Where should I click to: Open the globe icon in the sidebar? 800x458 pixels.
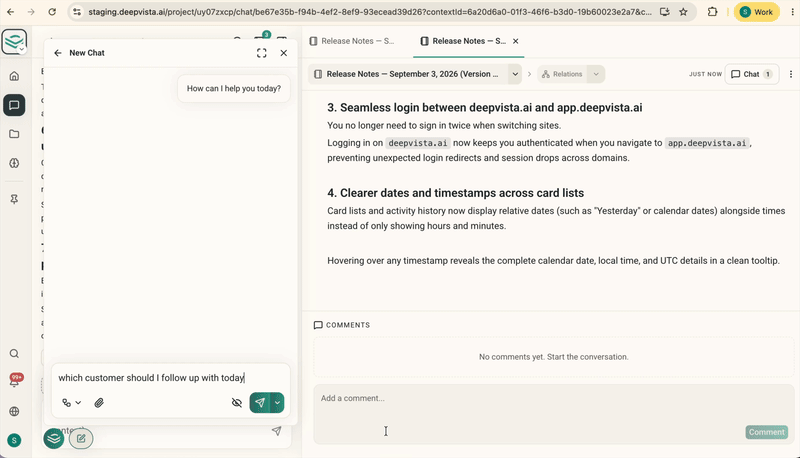pyautogui.click(x=14, y=411)
